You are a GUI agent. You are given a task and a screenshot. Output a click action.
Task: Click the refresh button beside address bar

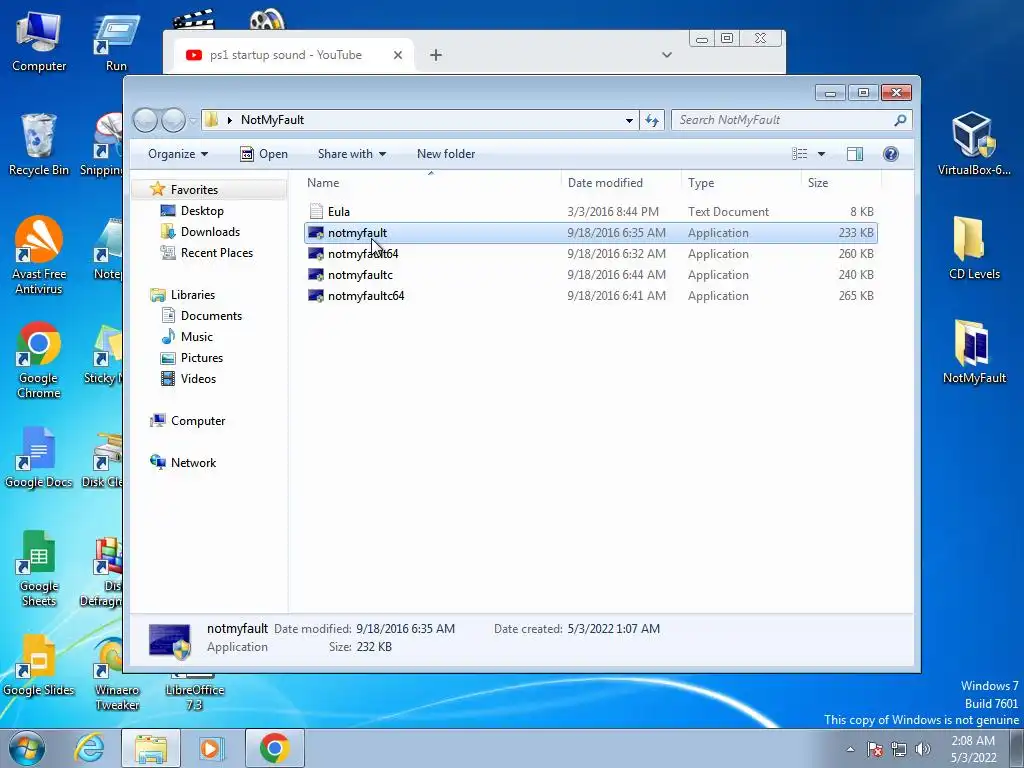click(652, 120)
